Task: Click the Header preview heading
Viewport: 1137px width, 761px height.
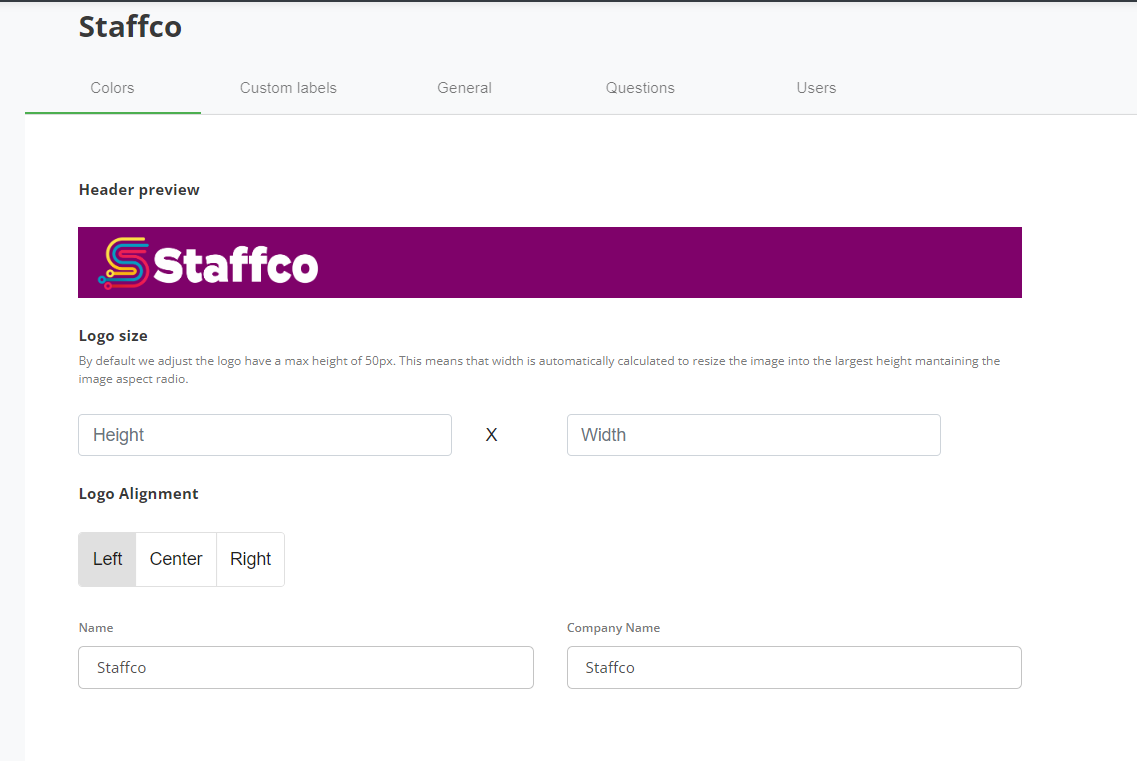Action: point(139,190)
